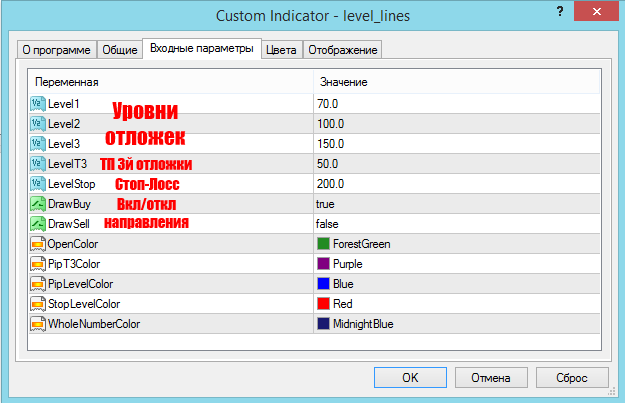The image size is (625, 403).
Task: Switch to the Общие tab
Action: pyautogui.click(x=120, y=50)
